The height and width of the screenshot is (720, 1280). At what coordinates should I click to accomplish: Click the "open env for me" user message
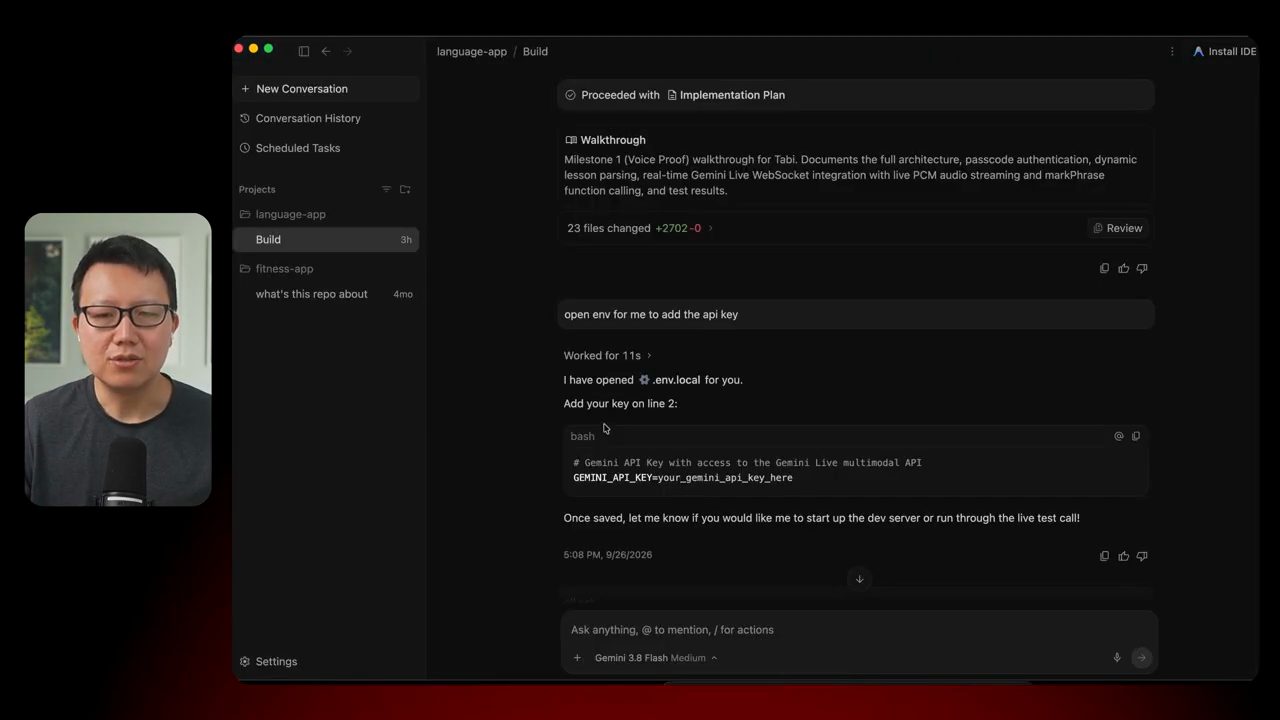pos(856,314)
